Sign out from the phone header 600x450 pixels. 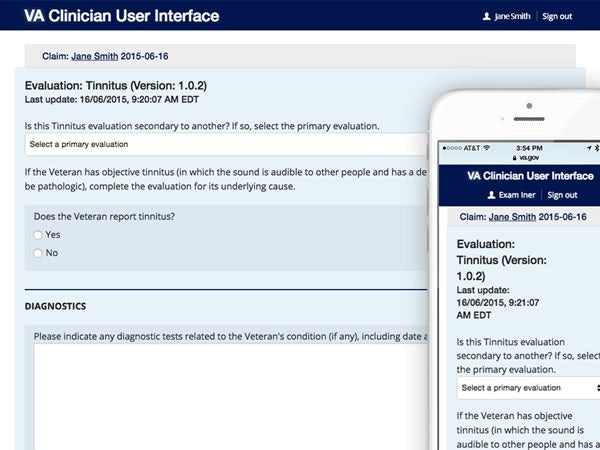pos(562,195)
